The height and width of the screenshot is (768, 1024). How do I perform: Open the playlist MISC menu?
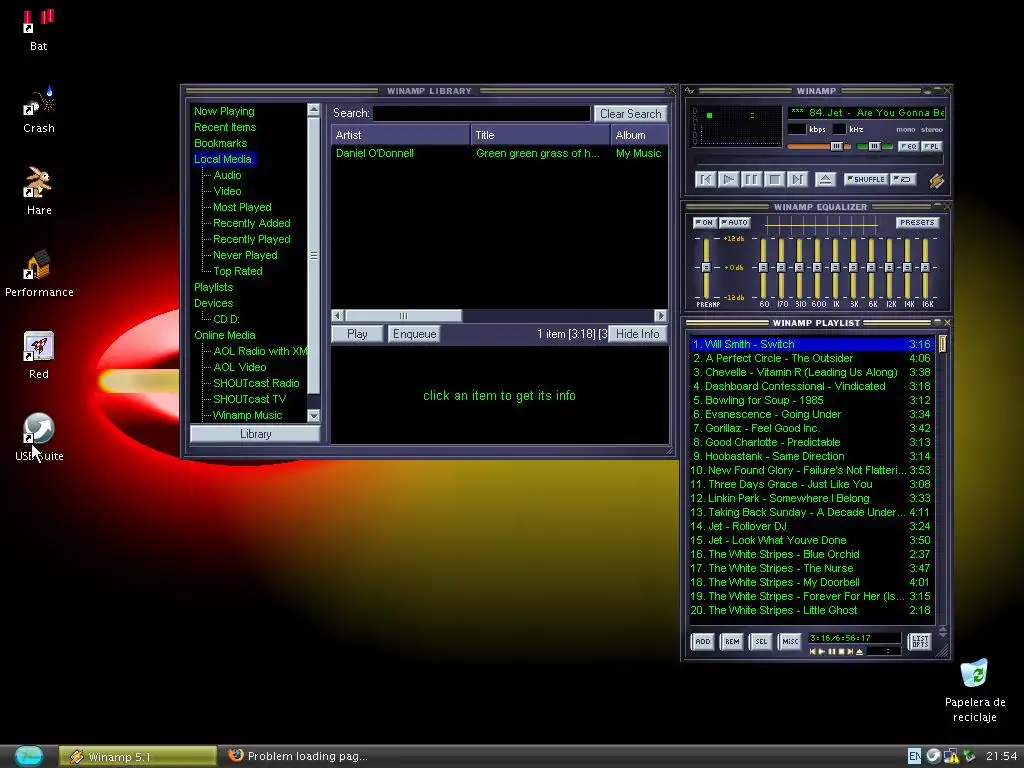[790, 641]
